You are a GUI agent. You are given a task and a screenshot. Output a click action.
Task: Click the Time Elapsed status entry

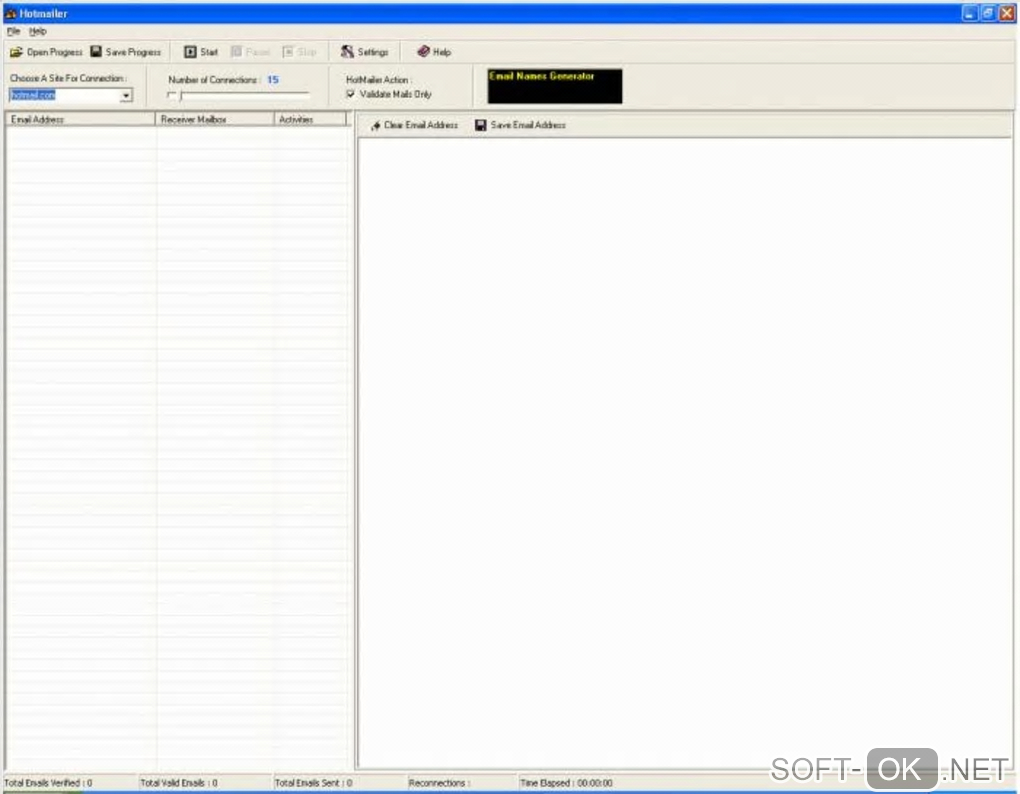coord(566,783)
